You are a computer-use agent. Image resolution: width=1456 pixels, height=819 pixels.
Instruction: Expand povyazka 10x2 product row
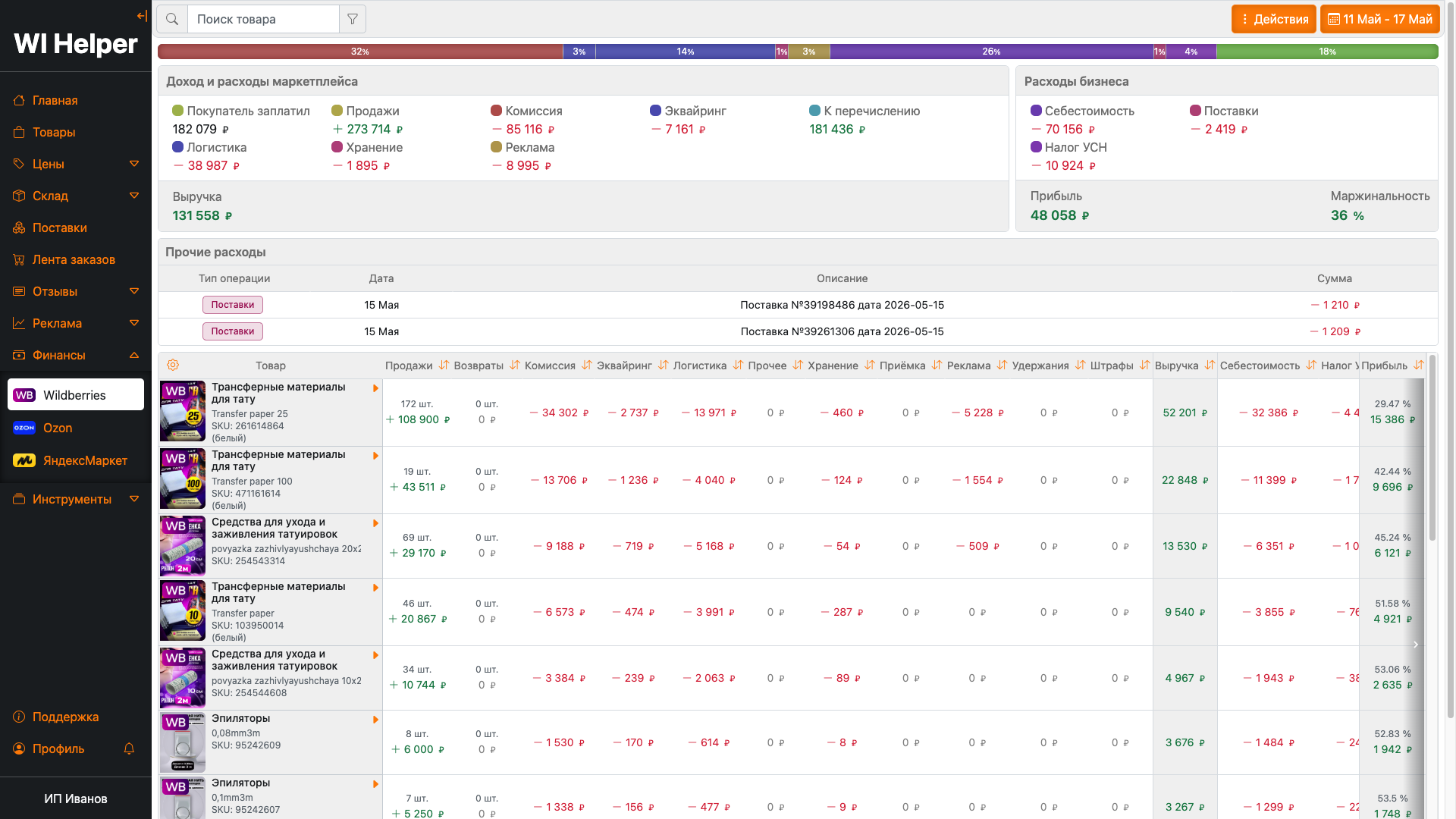click(x=375, y=655)
